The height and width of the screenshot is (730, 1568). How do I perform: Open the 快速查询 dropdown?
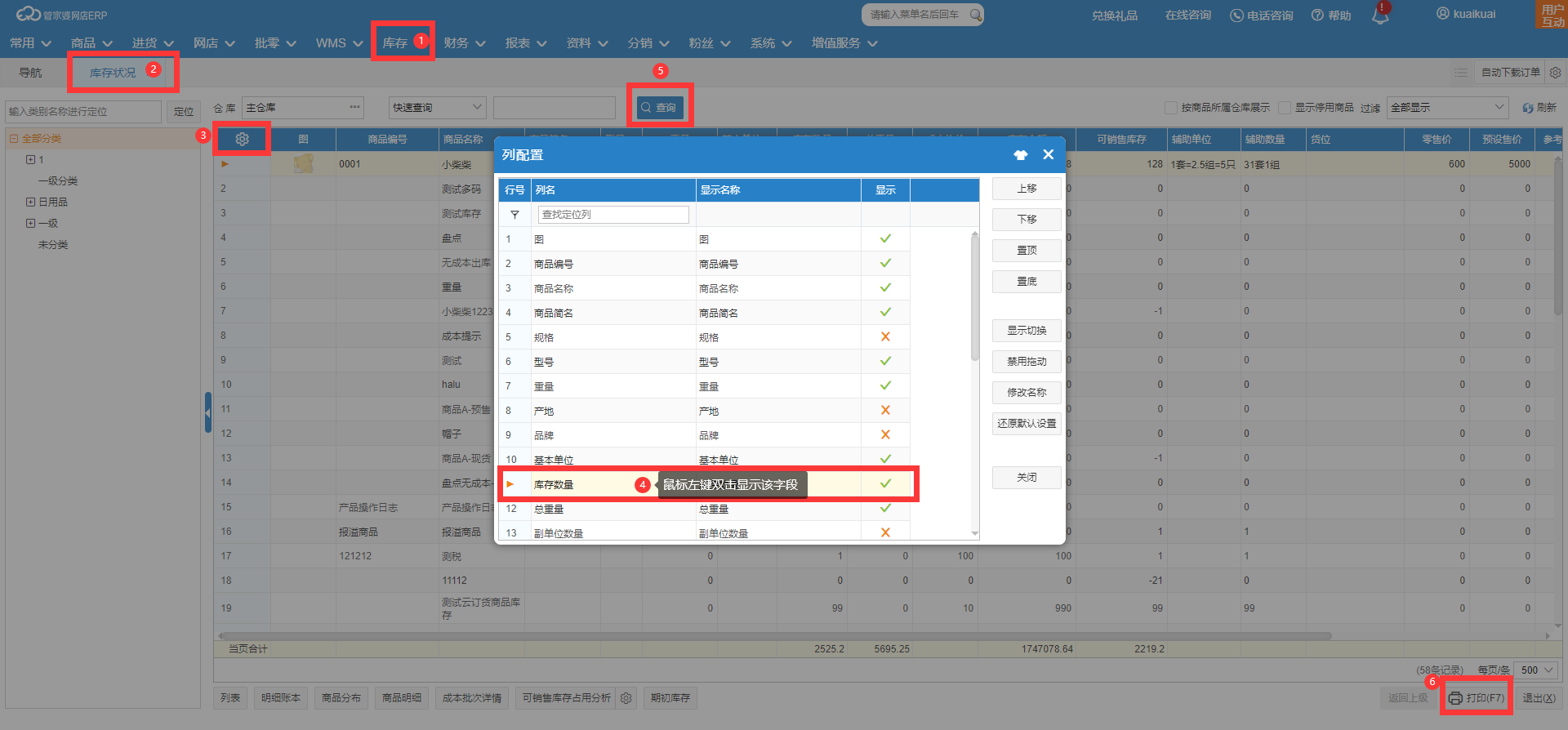coord(437,108)
